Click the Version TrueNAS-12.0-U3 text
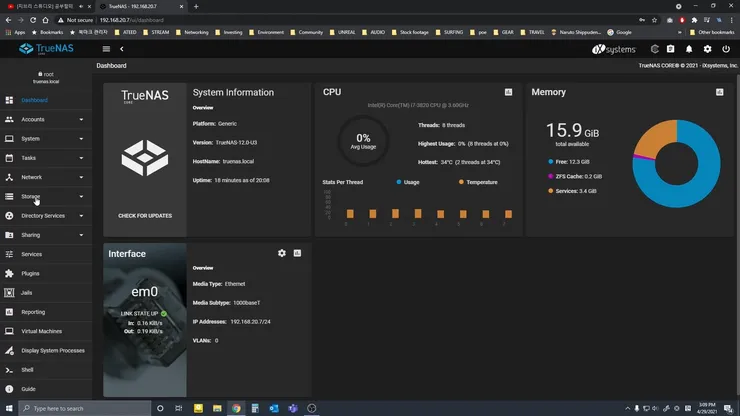This screenshot has width=740, height=416. 236,142
